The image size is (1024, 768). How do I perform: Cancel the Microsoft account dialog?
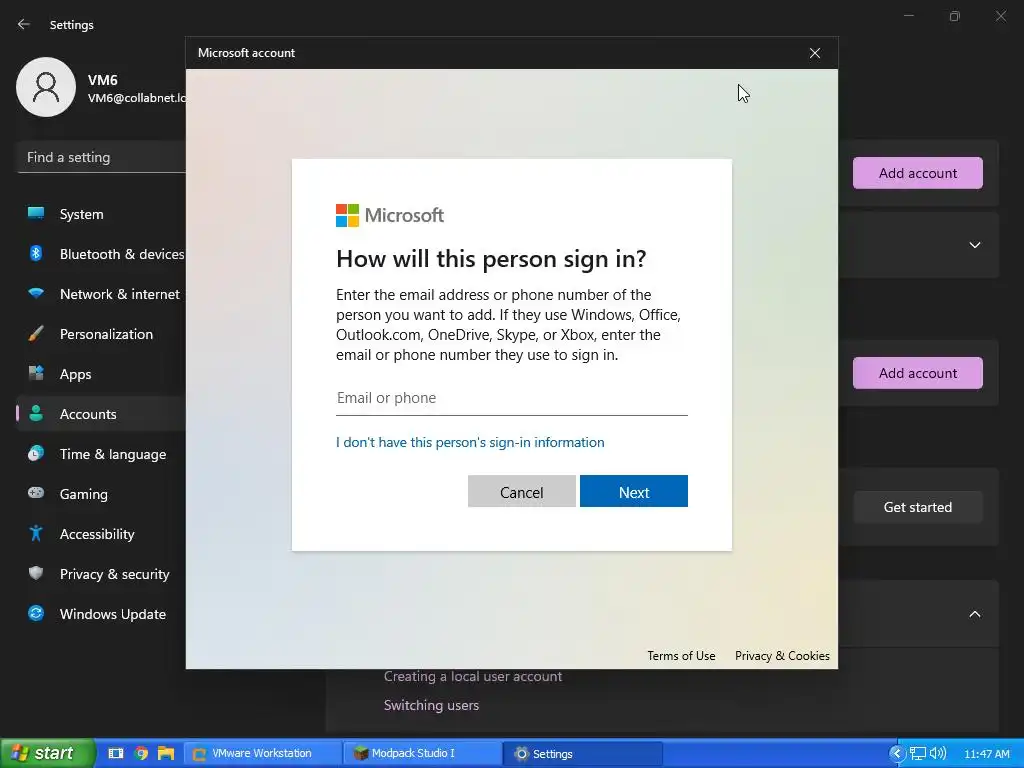click(521, 492)
